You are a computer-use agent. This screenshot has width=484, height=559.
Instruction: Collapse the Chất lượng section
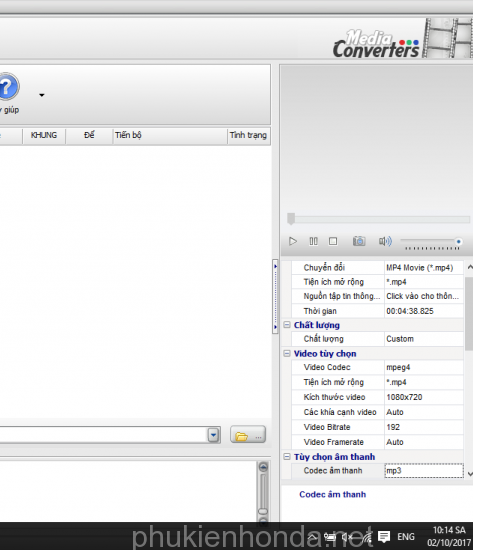287,325
